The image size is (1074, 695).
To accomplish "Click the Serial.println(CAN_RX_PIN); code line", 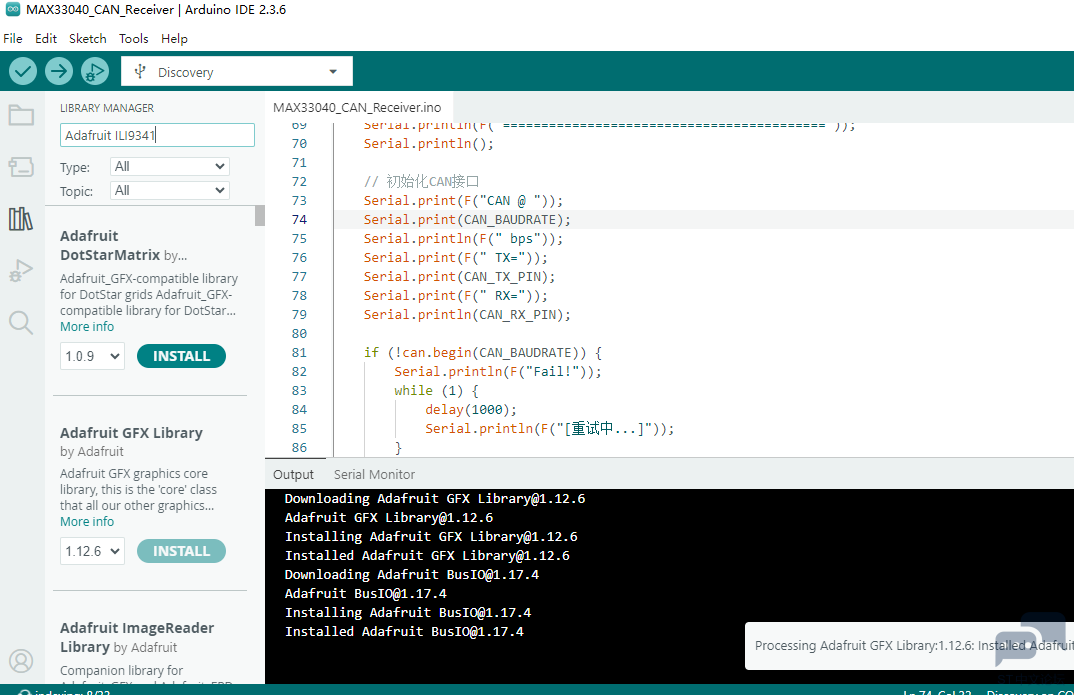I will click(466, 315).
